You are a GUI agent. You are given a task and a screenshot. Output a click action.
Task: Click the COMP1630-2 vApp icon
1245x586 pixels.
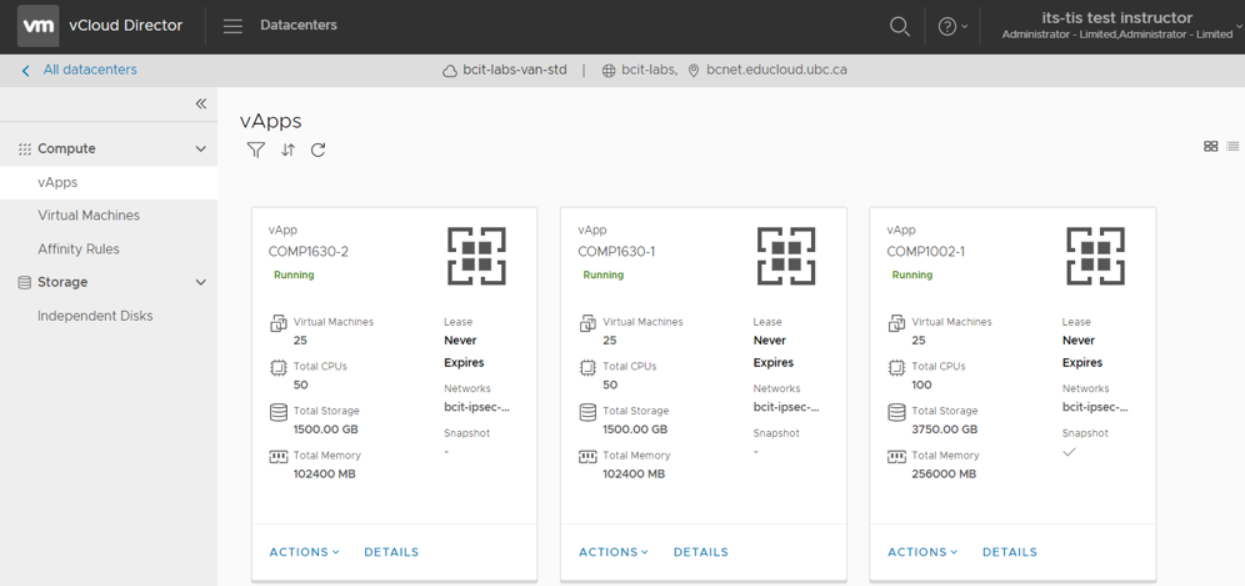coord(477,256)
